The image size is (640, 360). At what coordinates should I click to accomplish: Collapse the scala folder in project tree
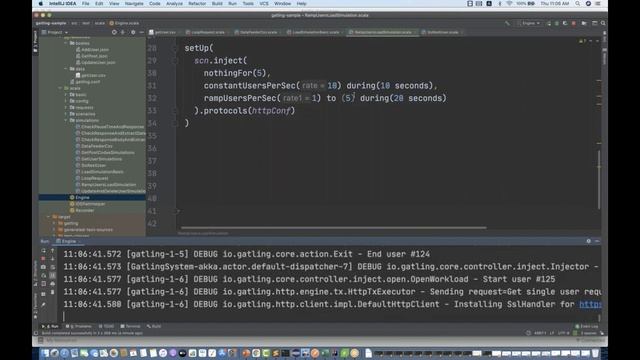(x=60, y=88)
